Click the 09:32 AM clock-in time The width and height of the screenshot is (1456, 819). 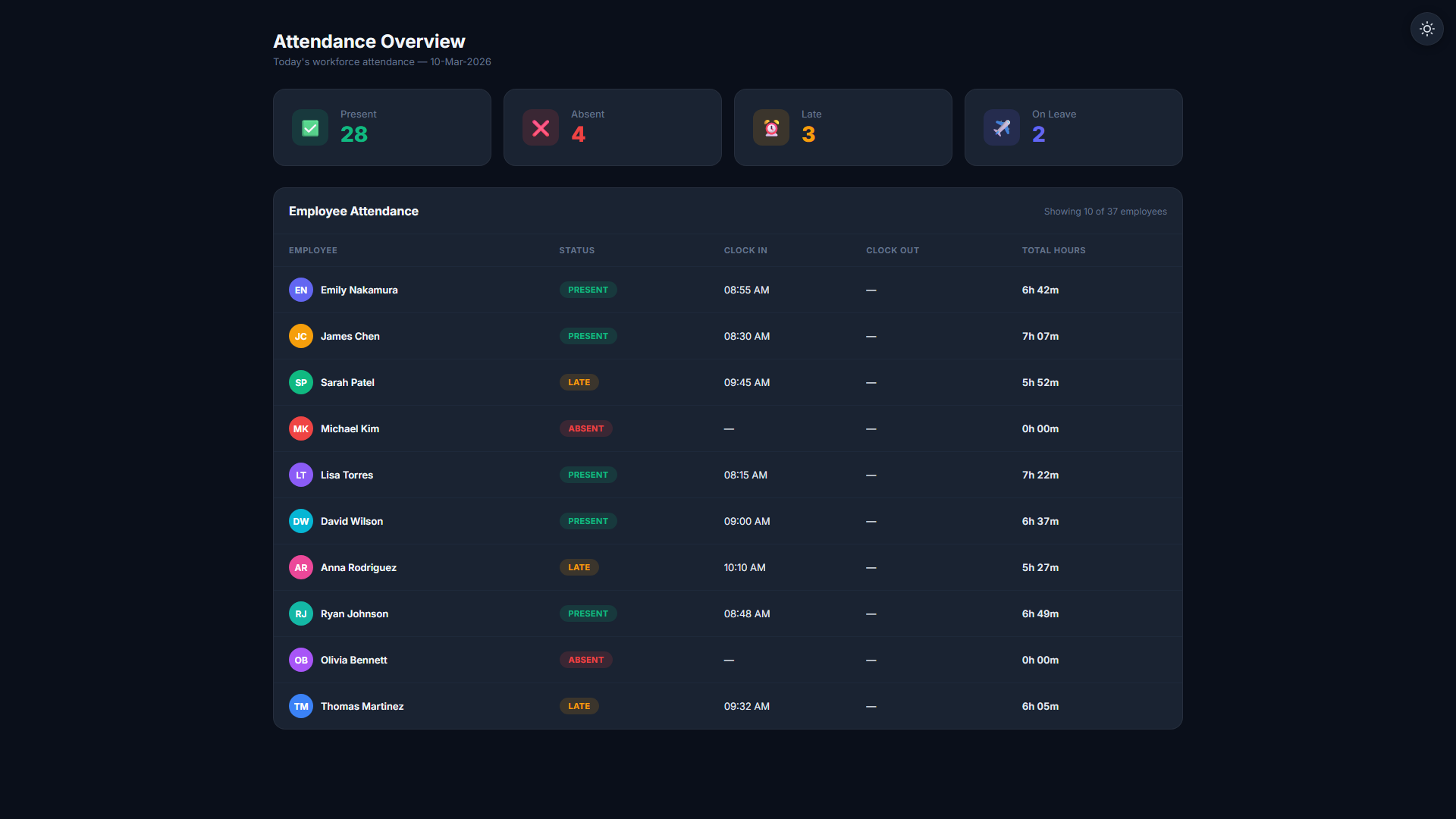(747, 706)
